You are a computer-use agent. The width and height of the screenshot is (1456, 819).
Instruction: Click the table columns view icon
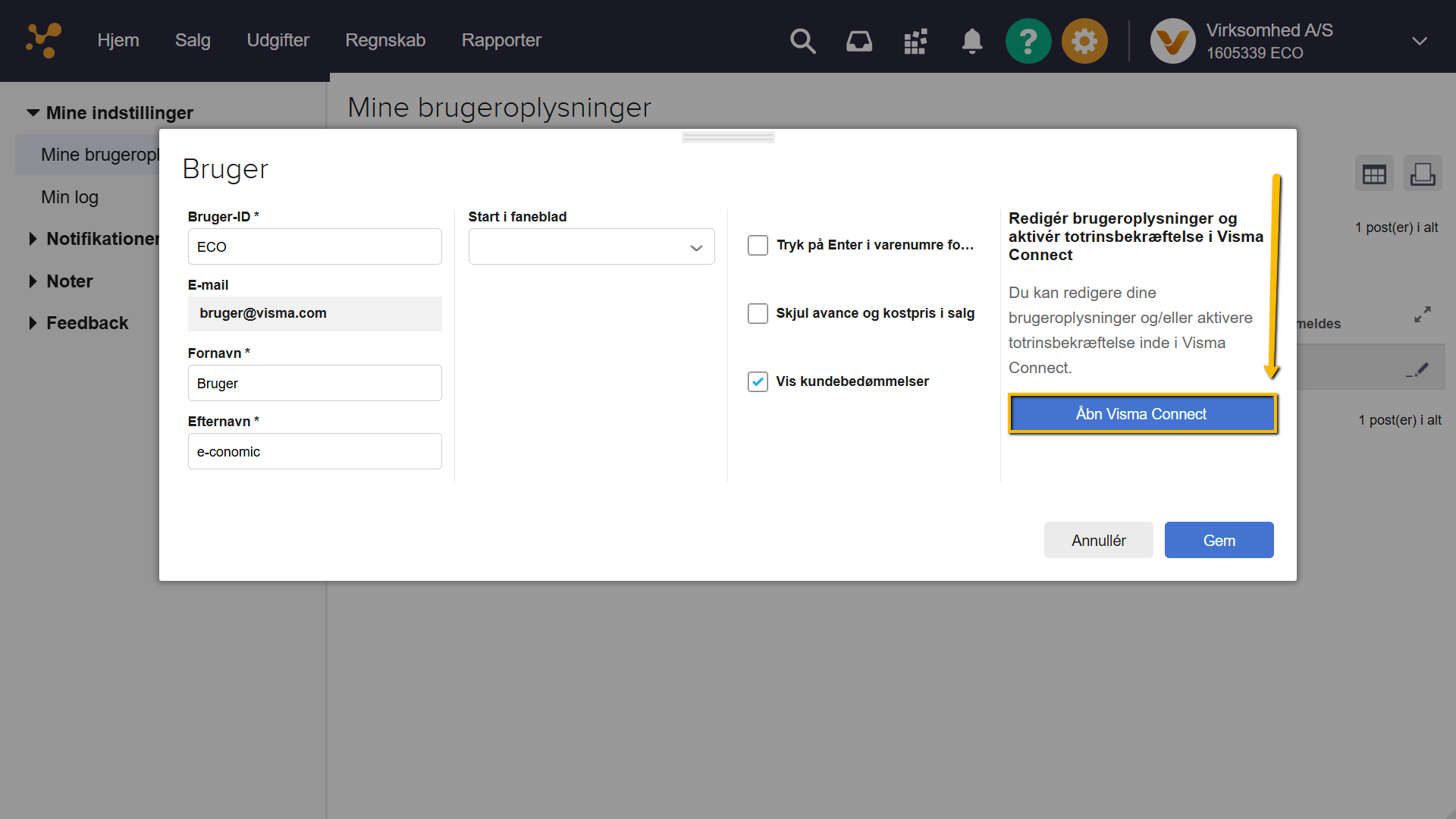pyautogui.click(x=1373, y=174)
